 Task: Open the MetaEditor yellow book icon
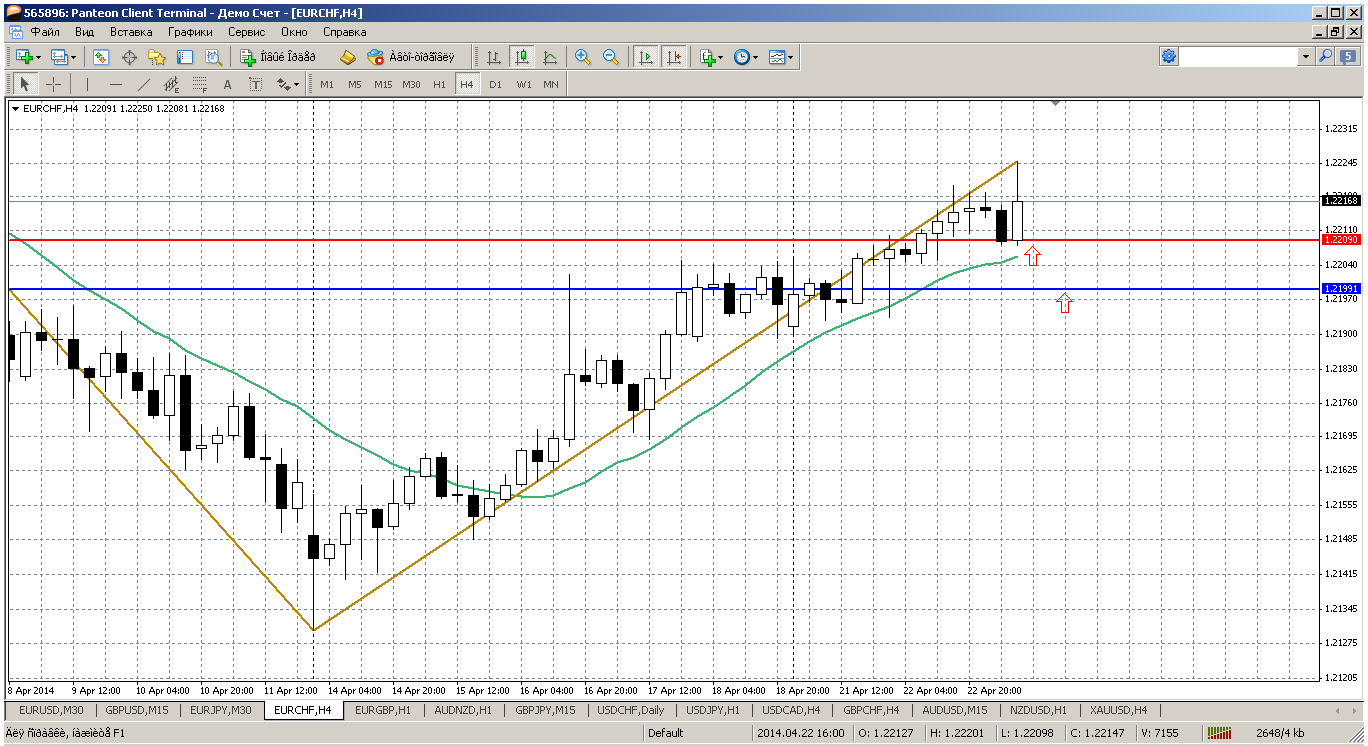347,57
